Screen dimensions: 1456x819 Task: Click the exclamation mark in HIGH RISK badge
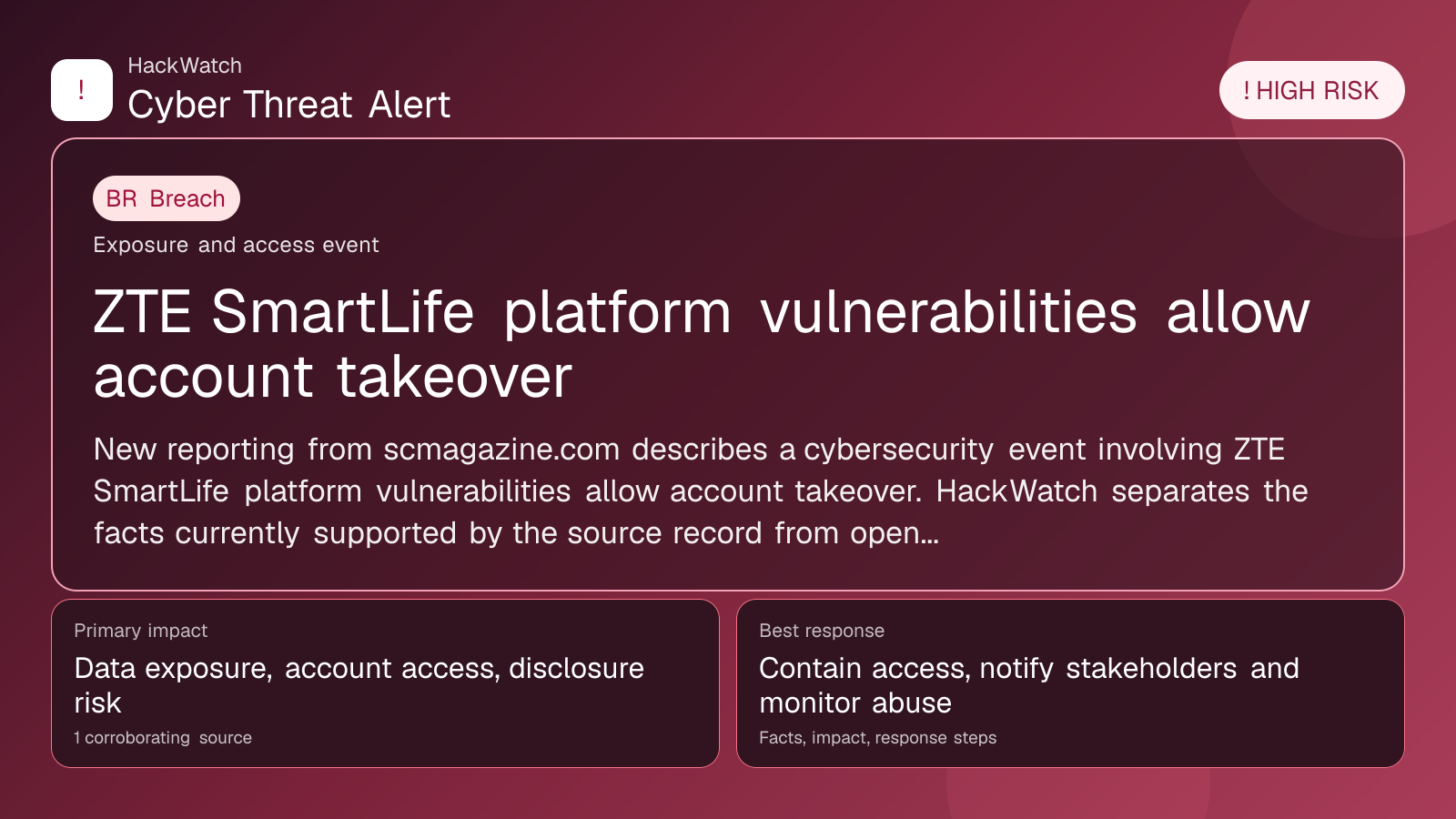click(x=1247, y=91)
